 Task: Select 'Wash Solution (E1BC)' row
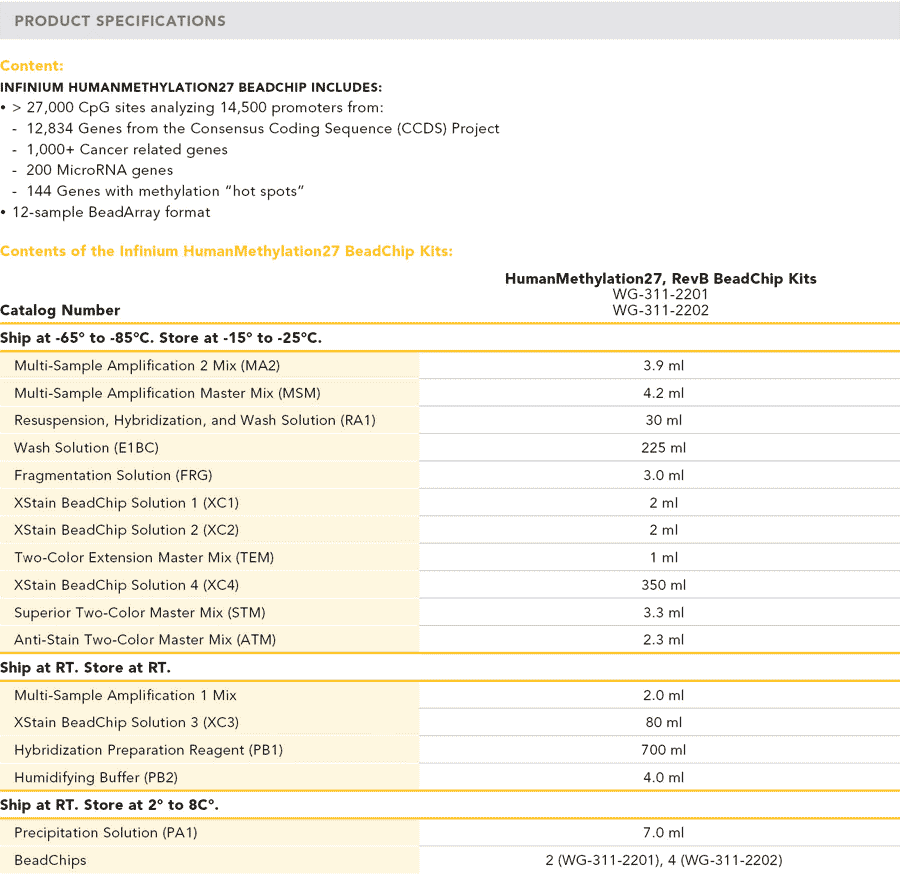450,448
